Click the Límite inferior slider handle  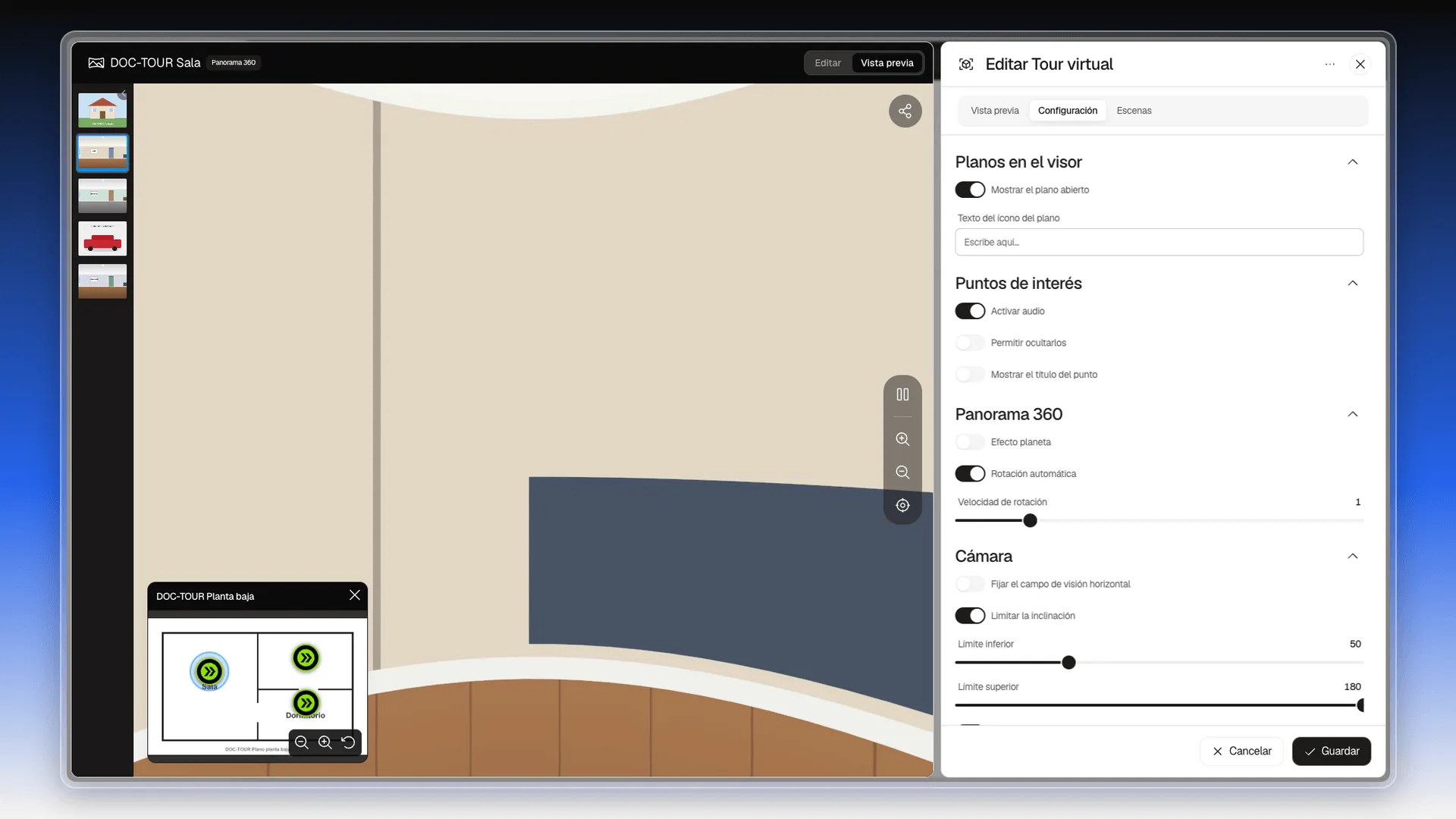click(x=1068, y=663)
